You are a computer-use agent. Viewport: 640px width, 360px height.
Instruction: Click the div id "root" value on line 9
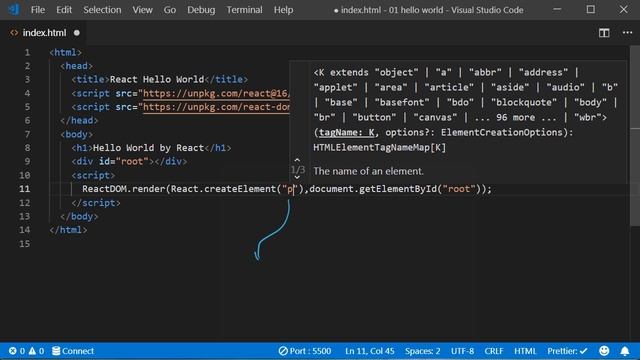click(132, 162)
